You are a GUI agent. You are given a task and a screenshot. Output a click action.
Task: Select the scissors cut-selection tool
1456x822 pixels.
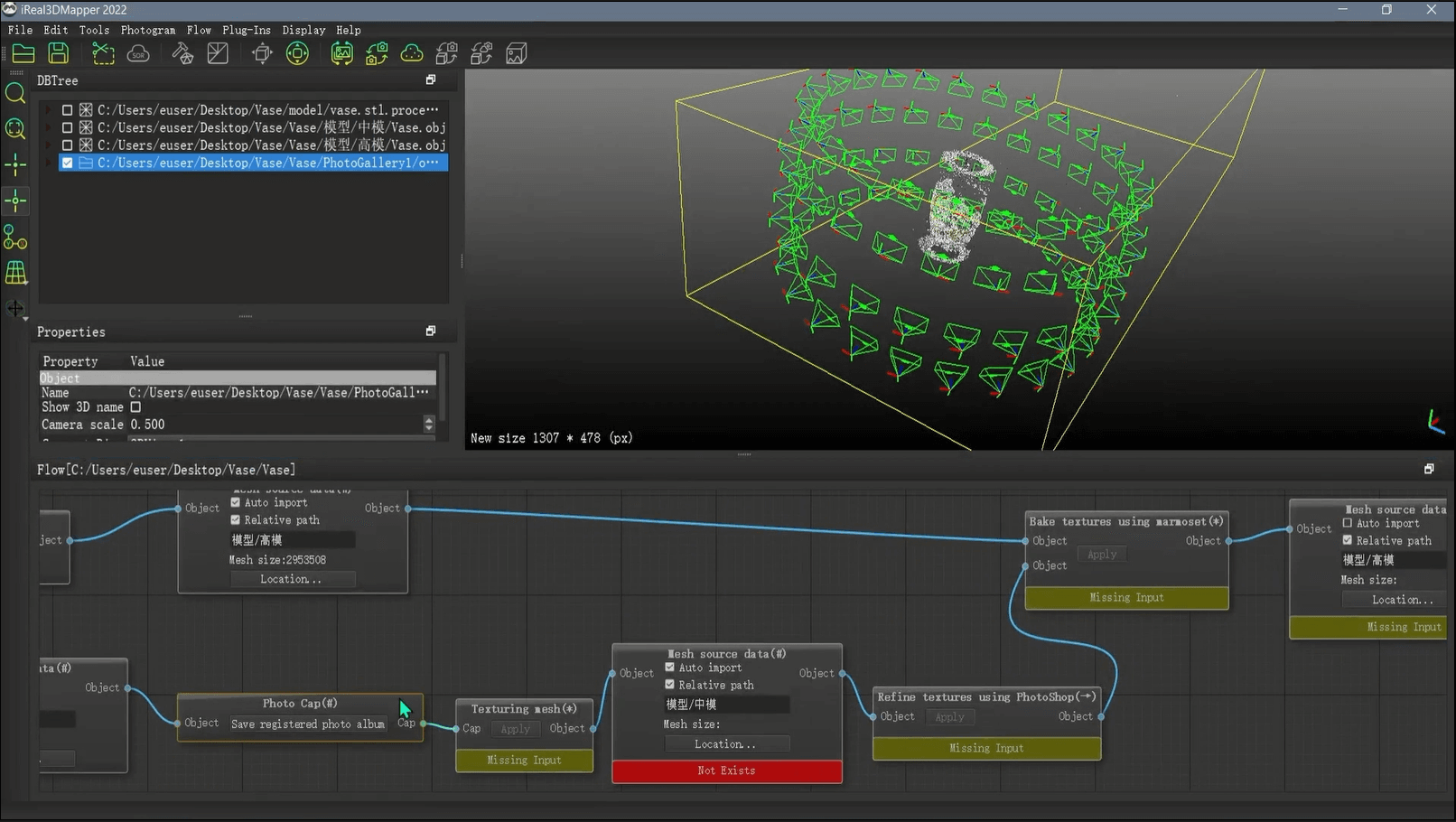pyautogui.click(x=103, y=54)
